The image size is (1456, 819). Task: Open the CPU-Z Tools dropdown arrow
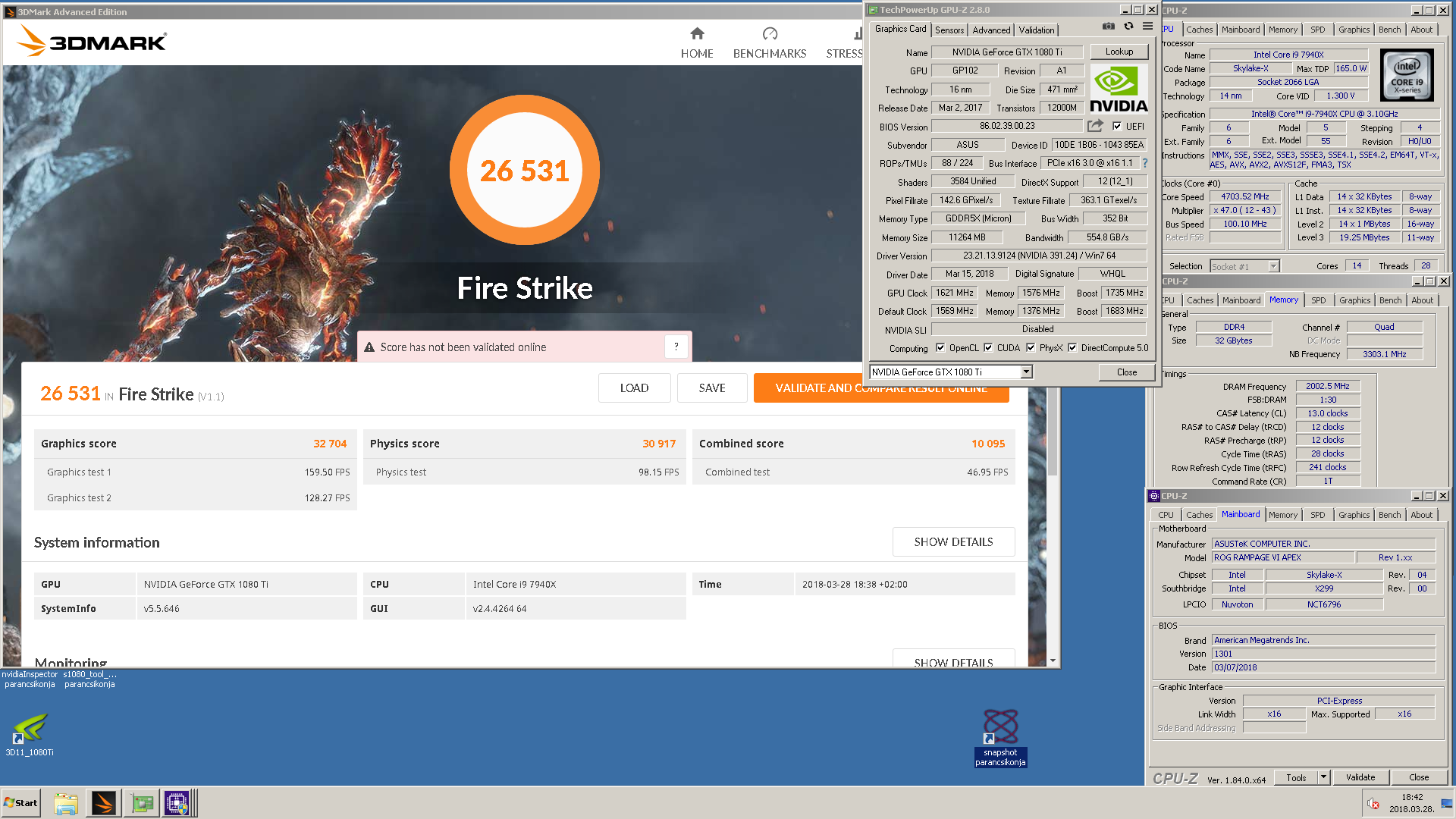coord(1323,777)
